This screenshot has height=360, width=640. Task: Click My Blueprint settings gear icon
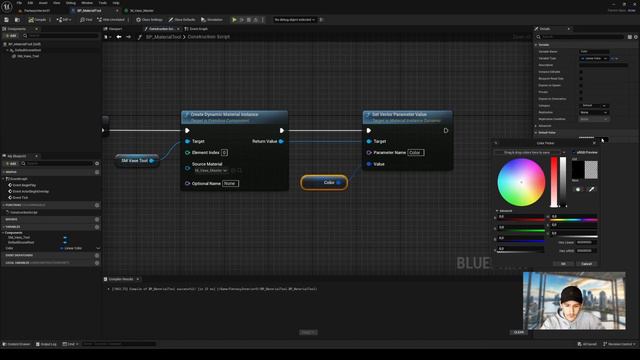click(97, 163)
